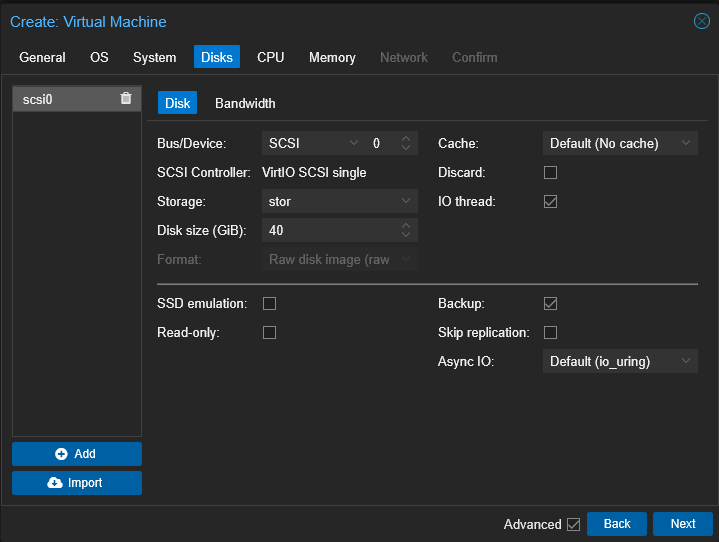Click into the Disk size field
The image size is (719, 542).
(328, 231)
